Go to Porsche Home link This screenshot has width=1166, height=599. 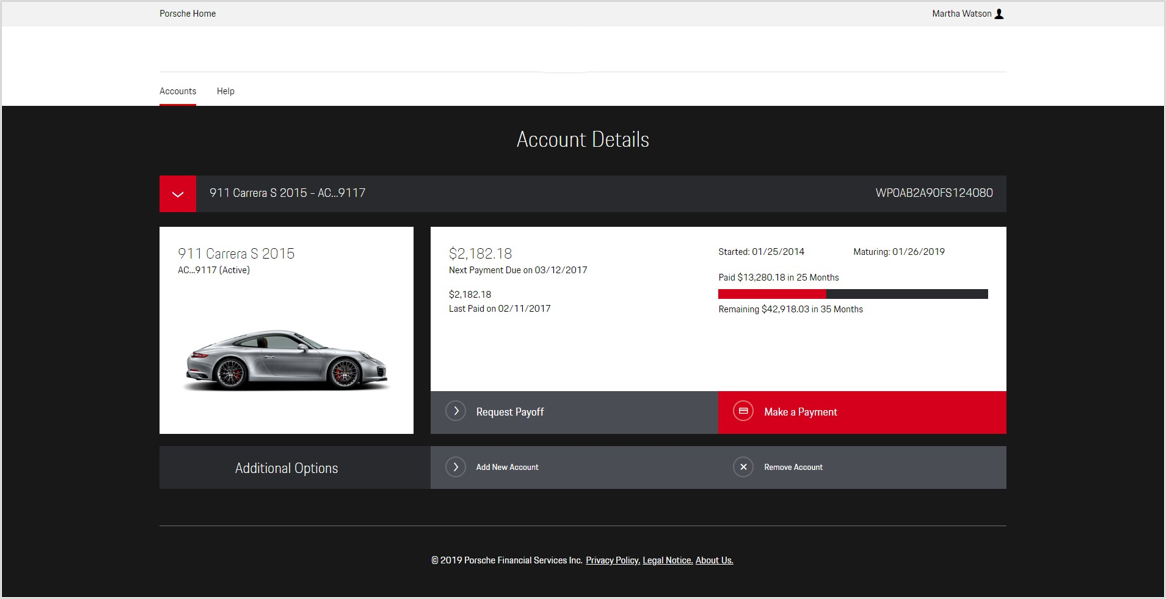(x=188, y=14)
